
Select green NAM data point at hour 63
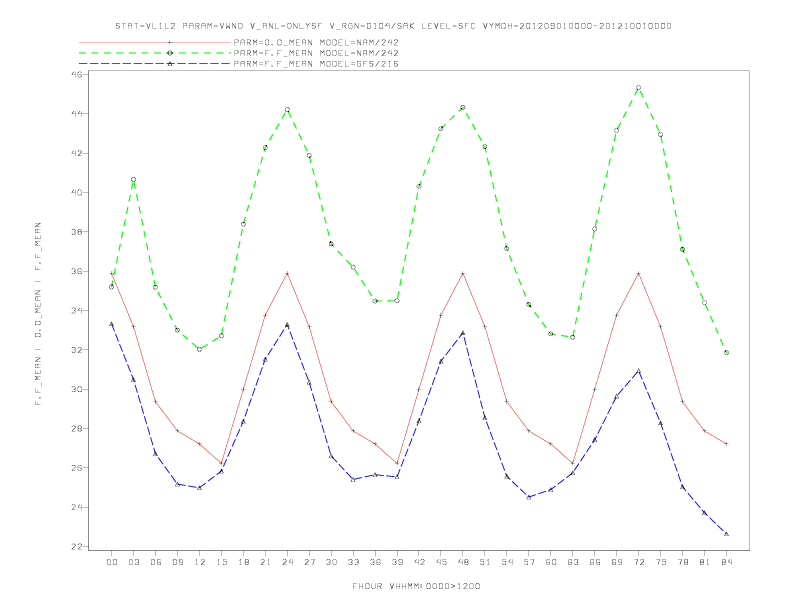(x=573, y=337)
